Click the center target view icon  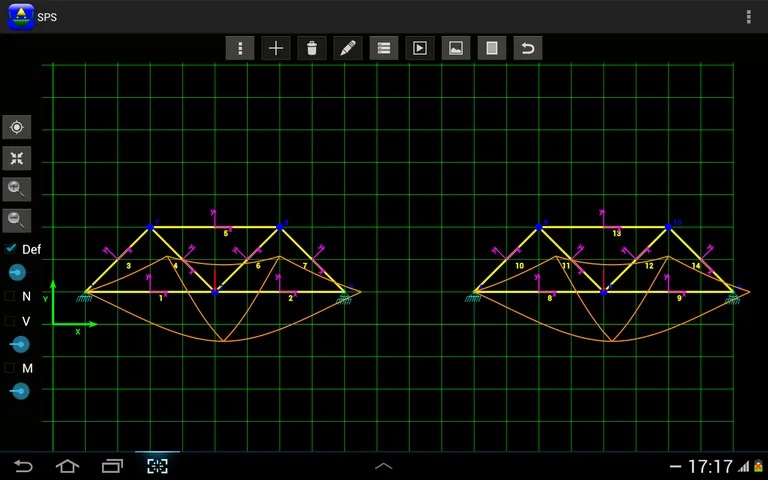17,127
